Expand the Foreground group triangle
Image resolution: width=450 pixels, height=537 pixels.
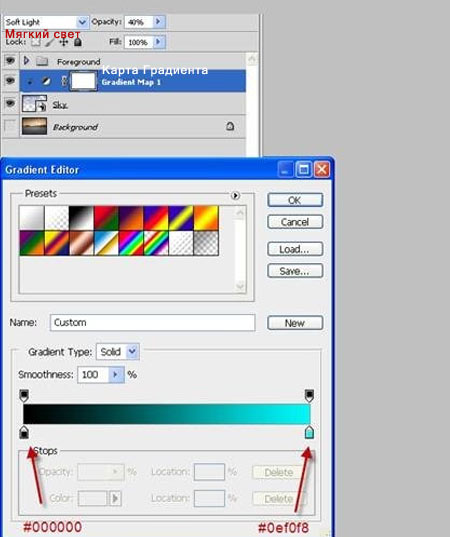pos(26,61)
